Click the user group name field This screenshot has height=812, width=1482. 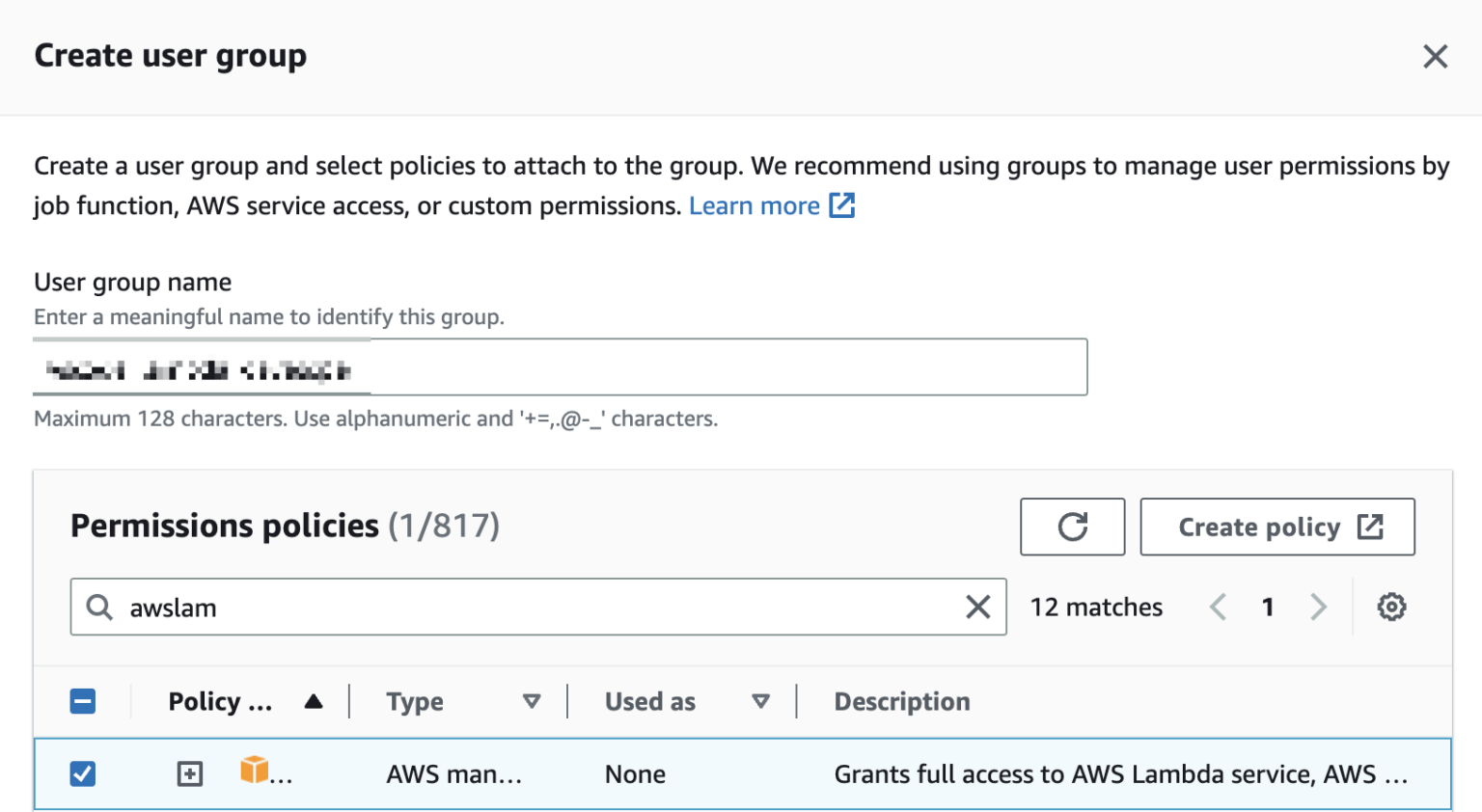click(560, 366)
